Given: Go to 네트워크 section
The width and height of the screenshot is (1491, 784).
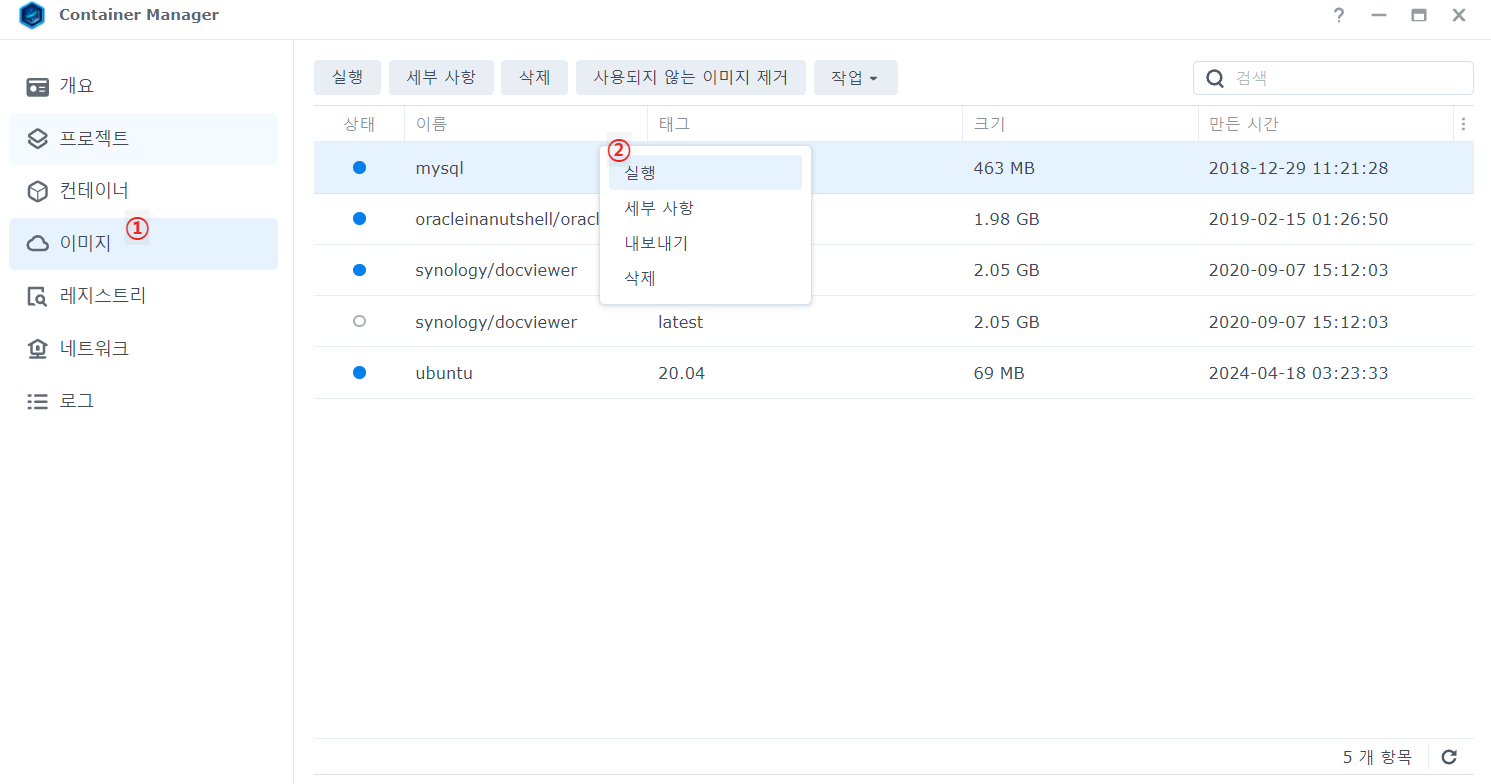Looking at the screenshot, I should coord(143,349).
